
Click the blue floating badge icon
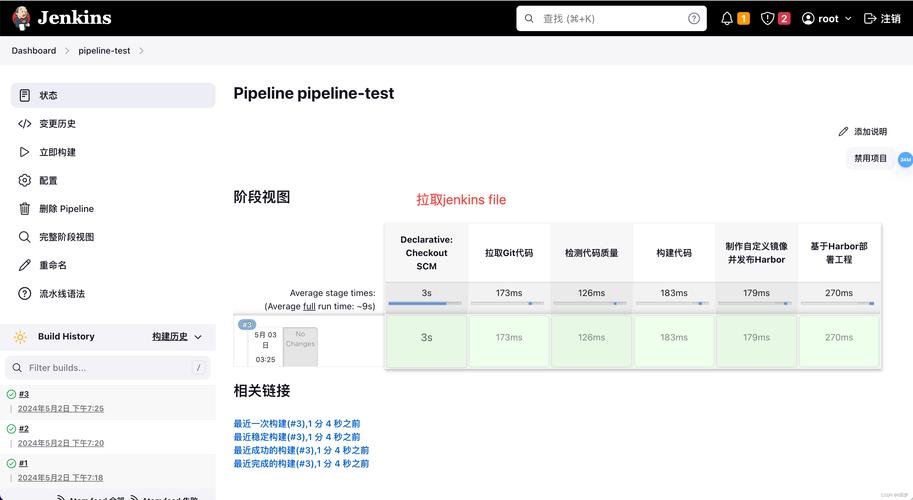(905, 159)
